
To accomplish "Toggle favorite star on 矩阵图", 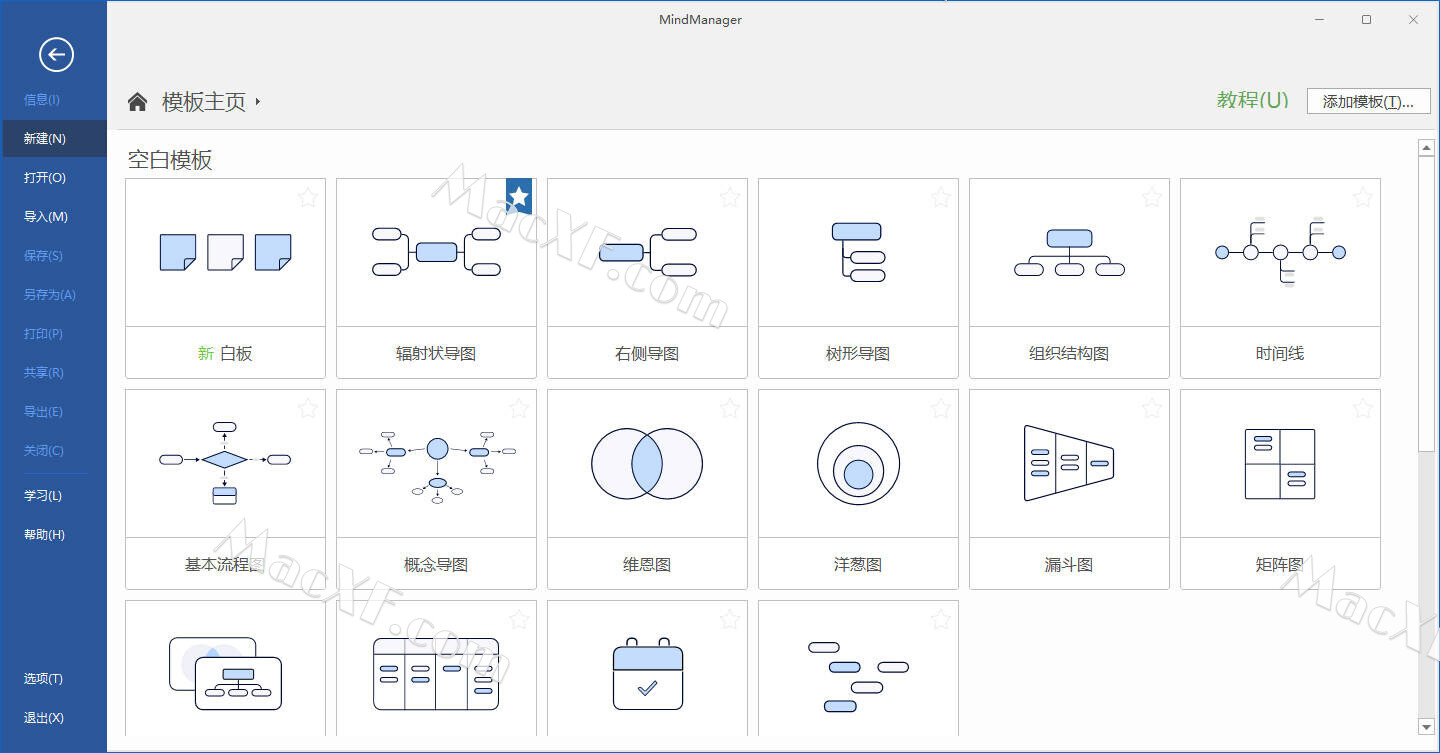I will (x=1363, y=408).
